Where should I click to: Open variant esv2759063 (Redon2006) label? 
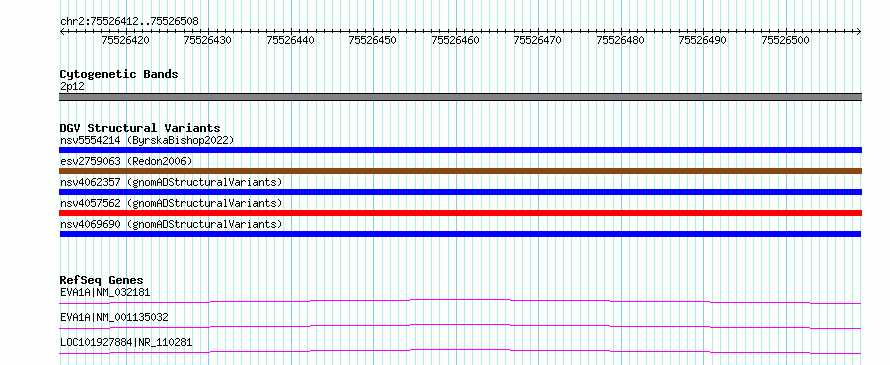coord(126,161)
